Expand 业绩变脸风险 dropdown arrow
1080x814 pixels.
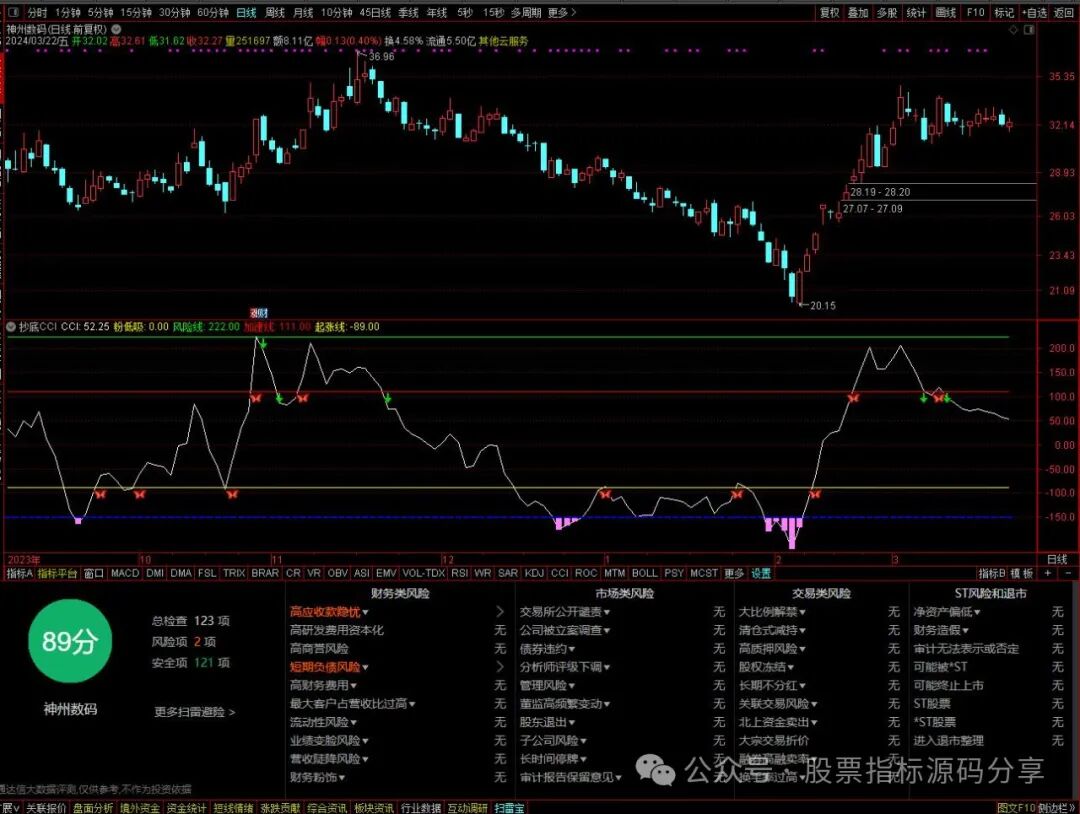coord(364,741)
